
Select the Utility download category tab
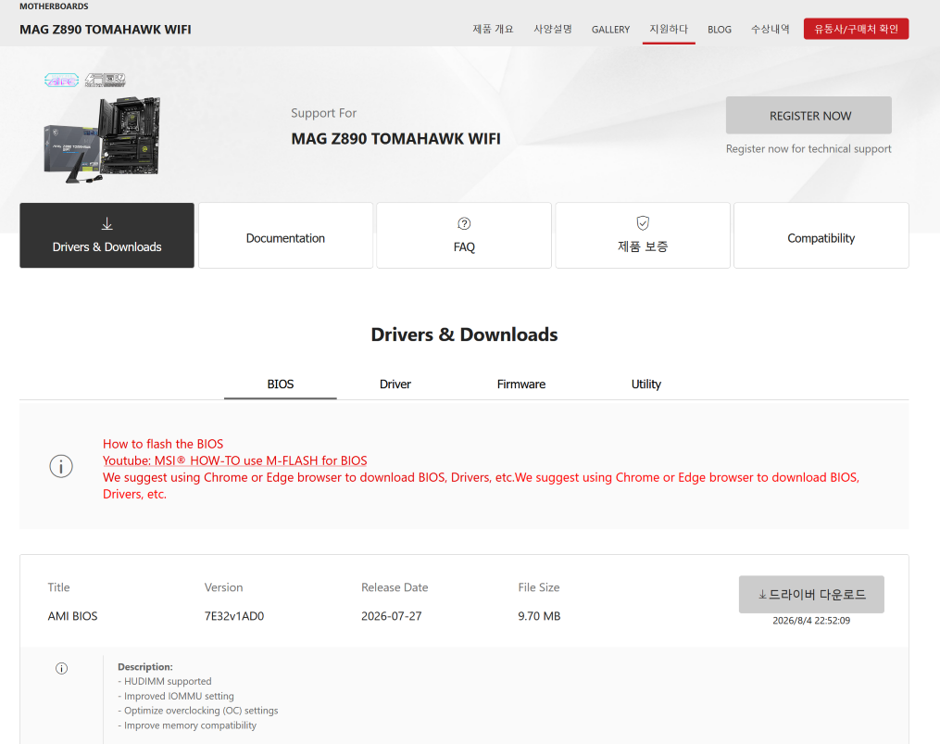coord(646,384)
